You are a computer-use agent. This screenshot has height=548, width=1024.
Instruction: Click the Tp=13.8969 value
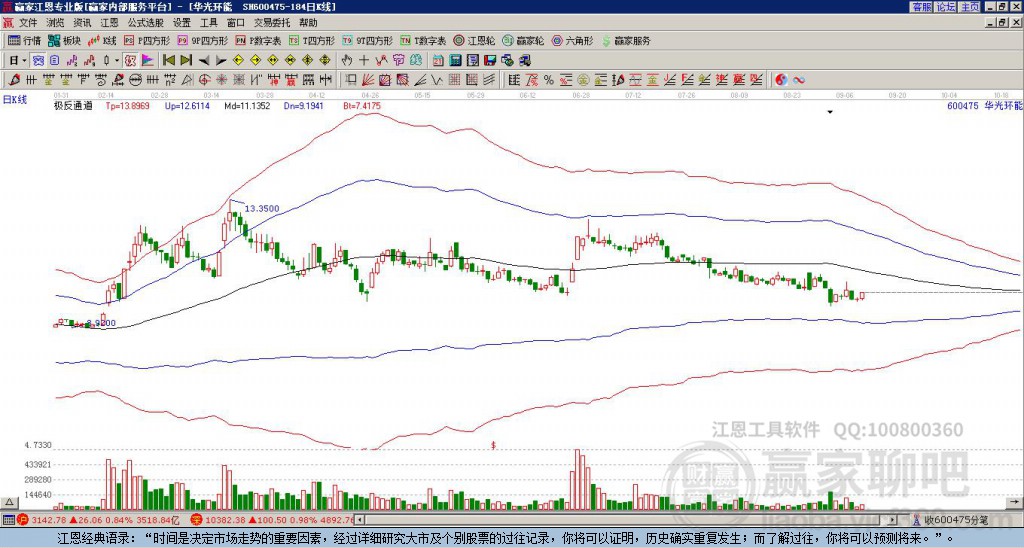127,105
